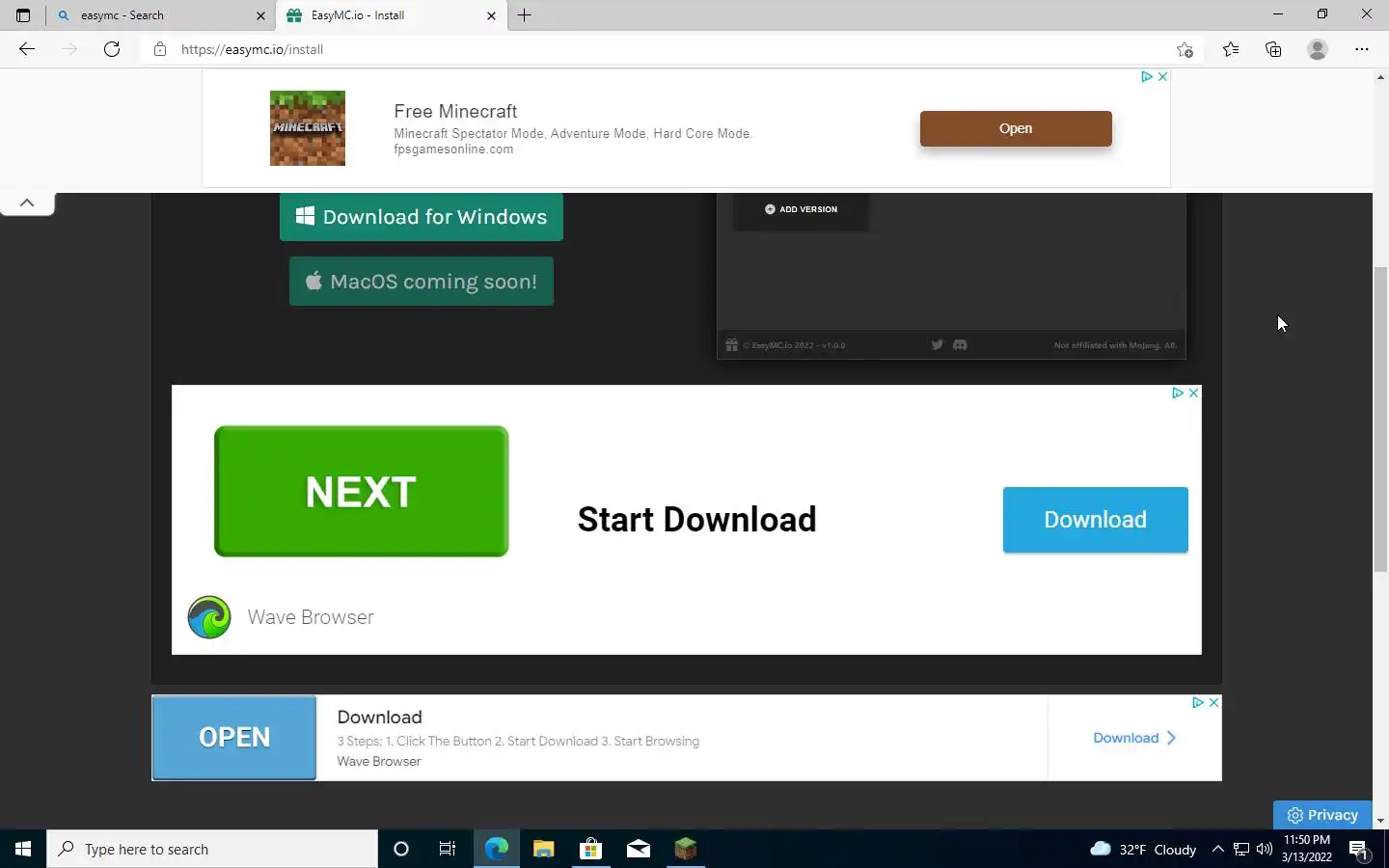Click ADD VERSION in launcher preview
The height and width of the screenshot is (868, 1389).
coord(802,209)
